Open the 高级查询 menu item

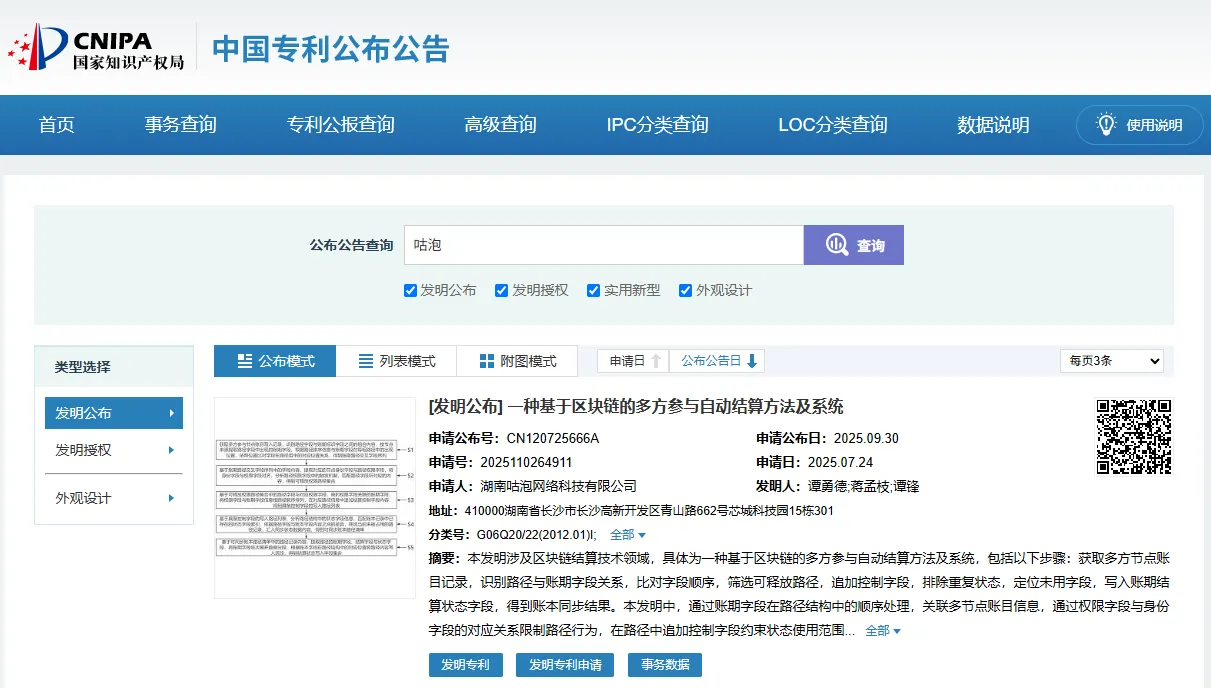(501, 124)
